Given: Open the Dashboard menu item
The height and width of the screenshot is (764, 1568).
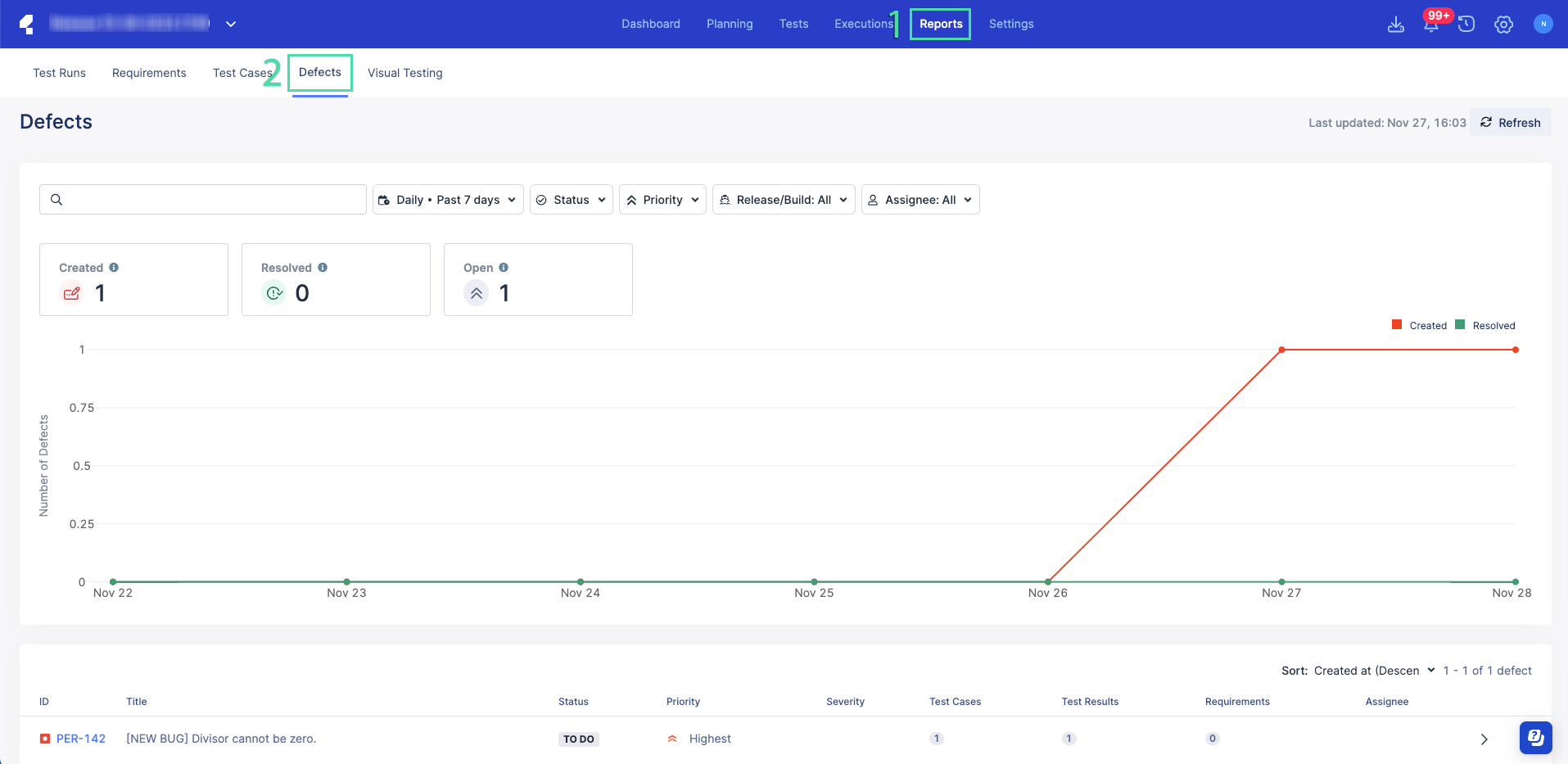Looking at the screenshot, I should pos(650,25).
